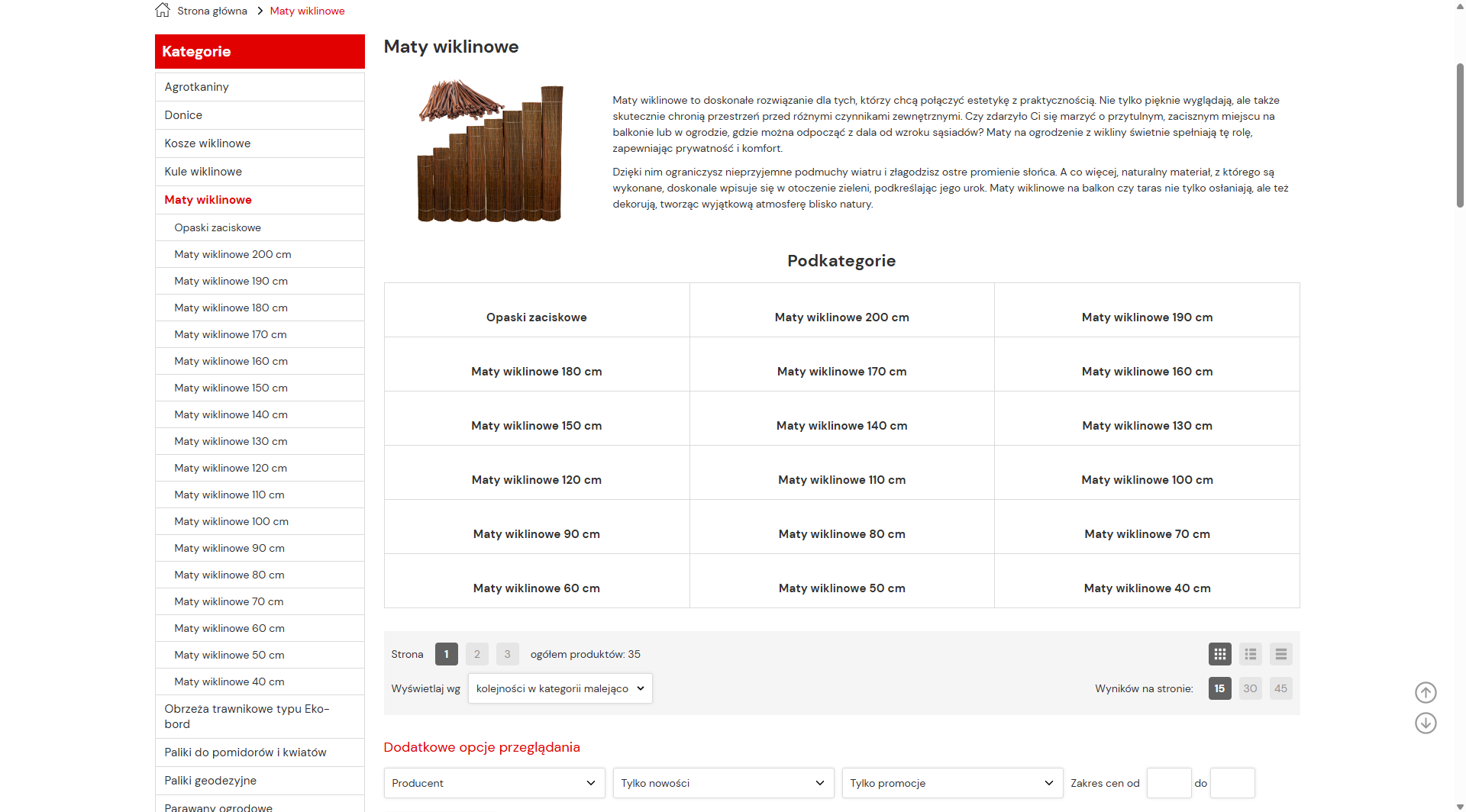This screenshot has height=812, width=1466.
Task: Click the wicker mats category image
Action: click(490, 151)
